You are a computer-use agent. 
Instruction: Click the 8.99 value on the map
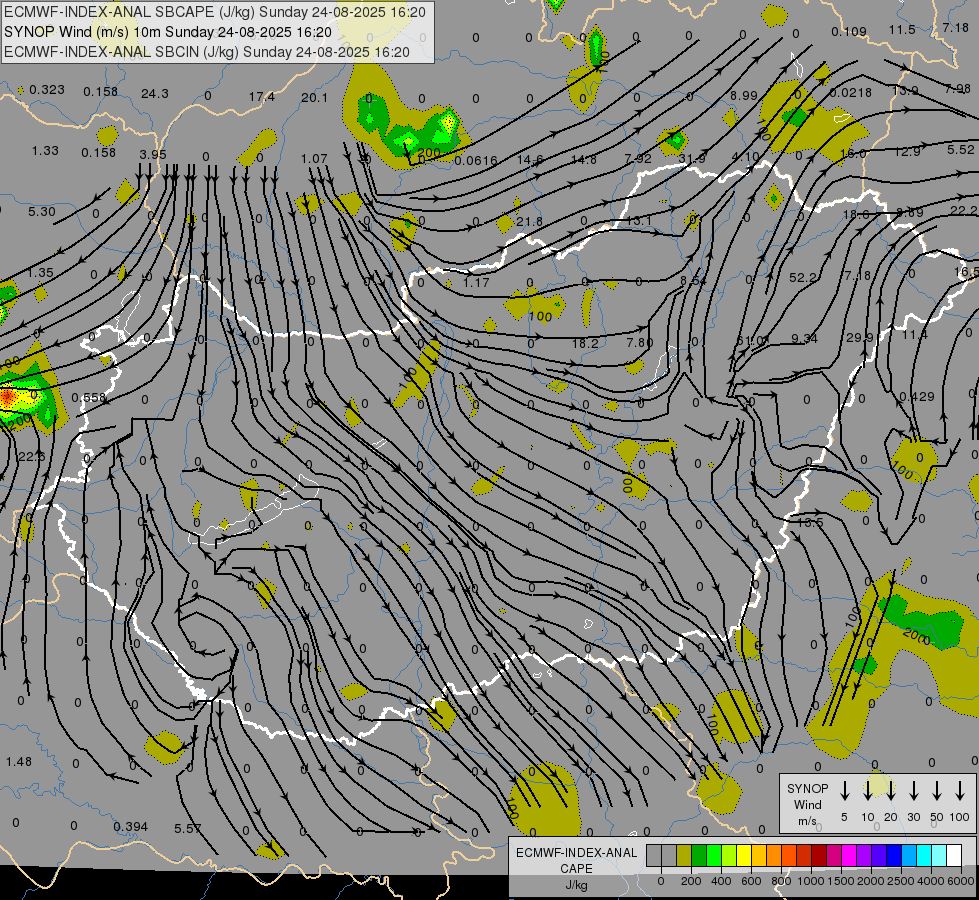744,96
